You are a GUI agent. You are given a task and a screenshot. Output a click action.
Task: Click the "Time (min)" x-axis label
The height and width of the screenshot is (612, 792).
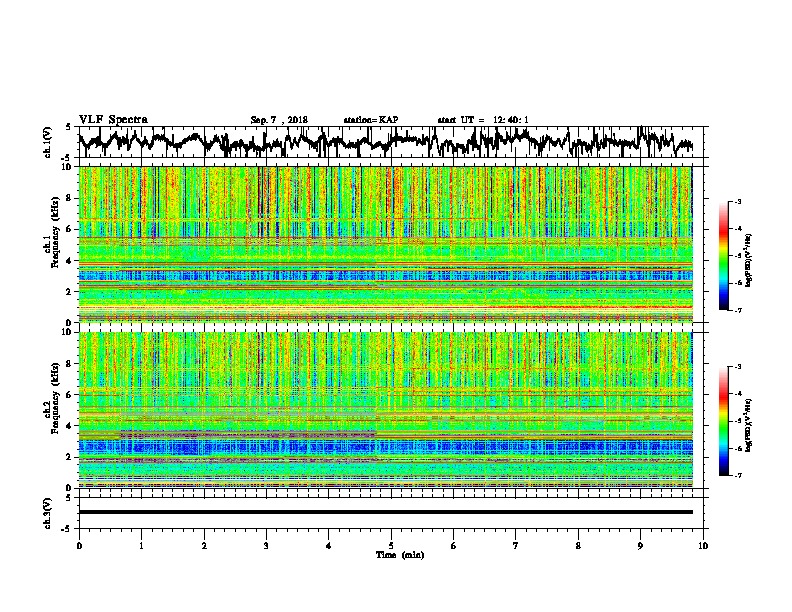tap(400, 555)
